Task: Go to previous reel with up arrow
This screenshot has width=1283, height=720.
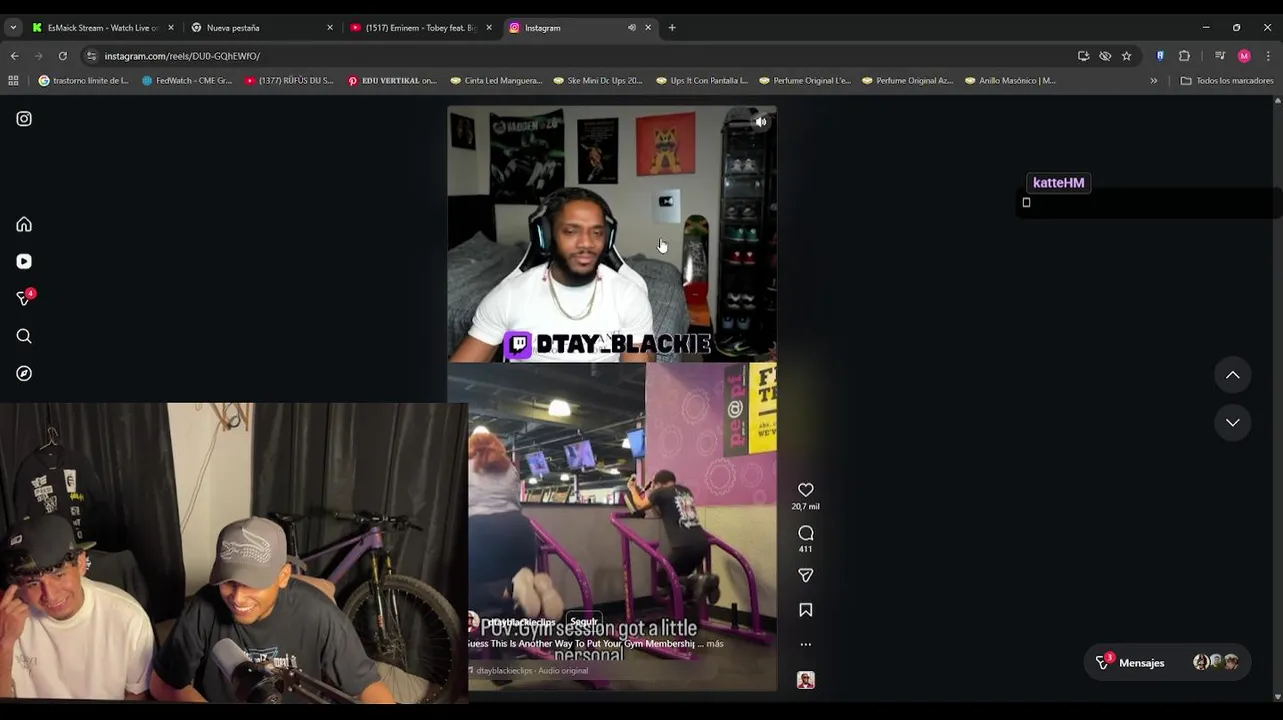Action: (1233, 375)
